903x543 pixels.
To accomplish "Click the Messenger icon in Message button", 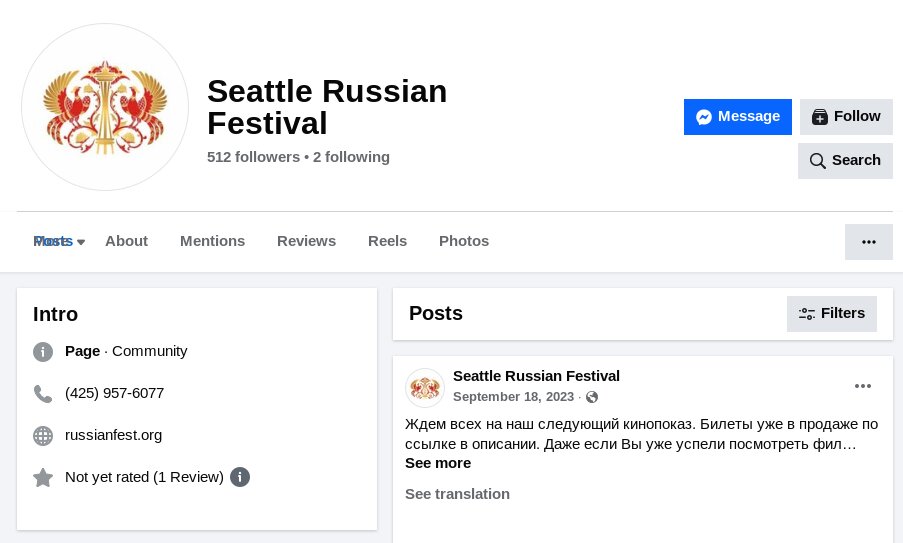I will (x=704, y=117).
